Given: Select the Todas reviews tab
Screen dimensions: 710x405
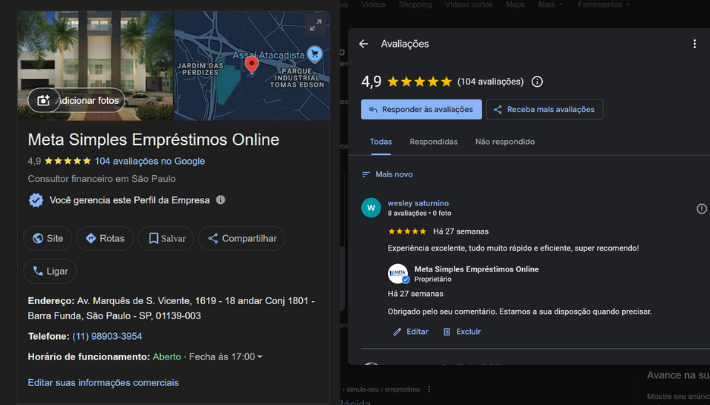Looking at the screenshot, I should click(381, 142).
